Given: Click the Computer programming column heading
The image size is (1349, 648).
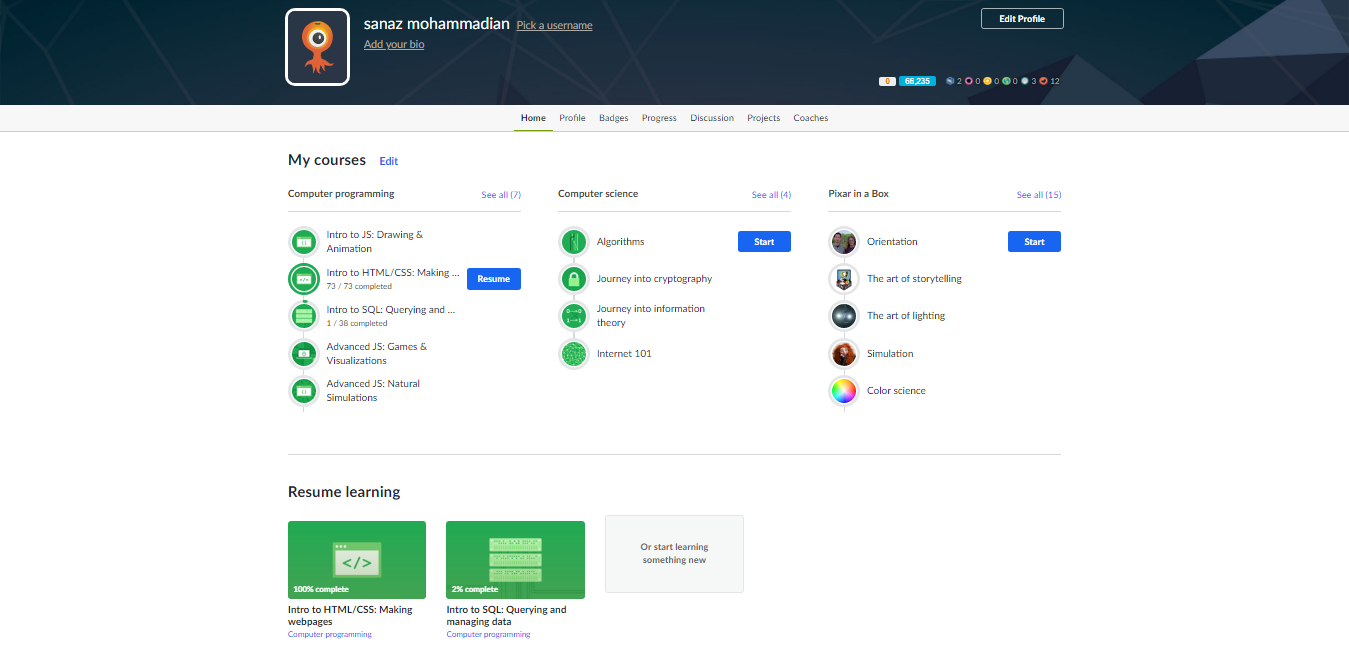Looking at the screenshot, I should coord(341,194).
